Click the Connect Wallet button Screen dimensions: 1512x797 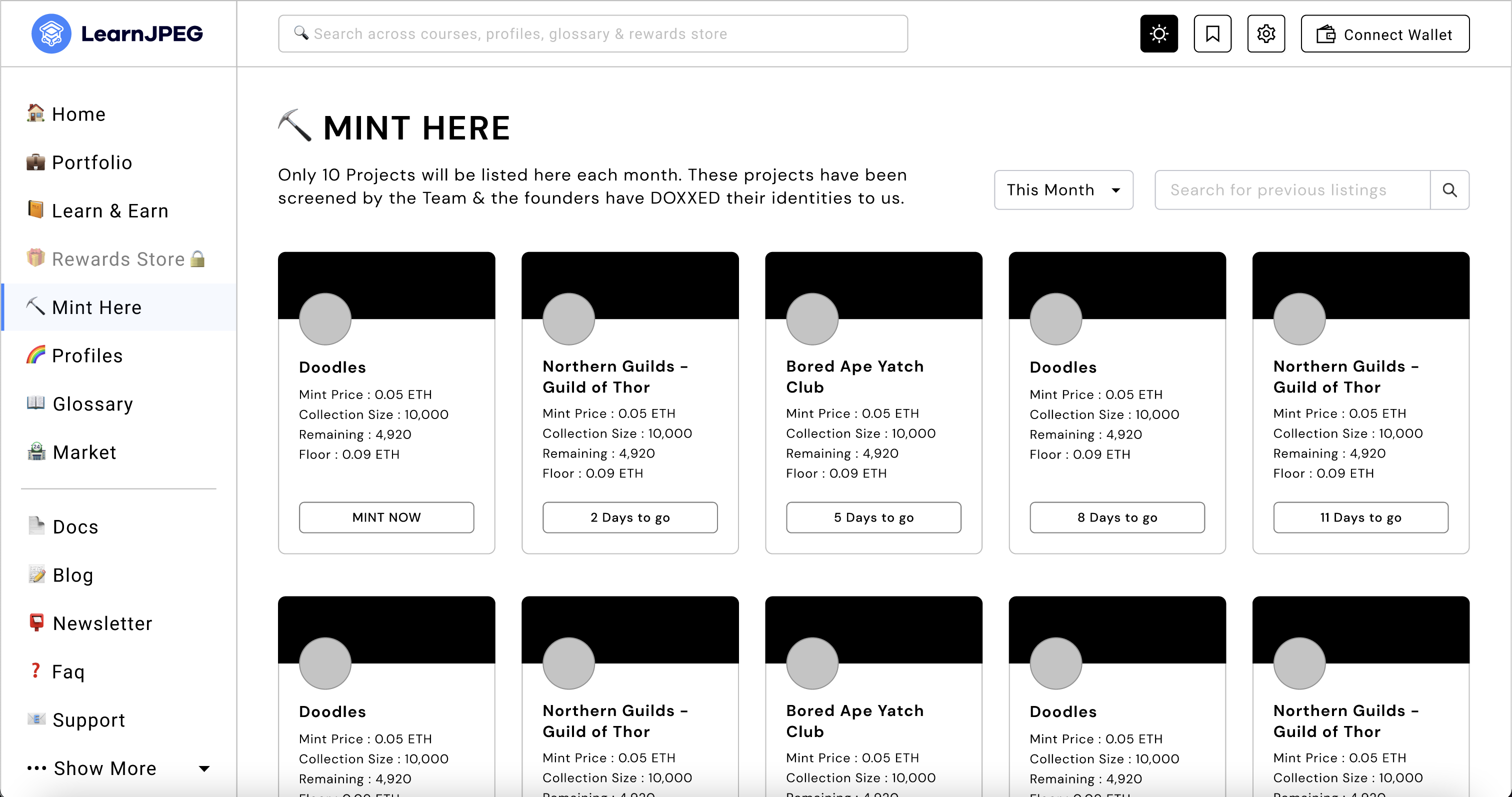(1384, 33)
